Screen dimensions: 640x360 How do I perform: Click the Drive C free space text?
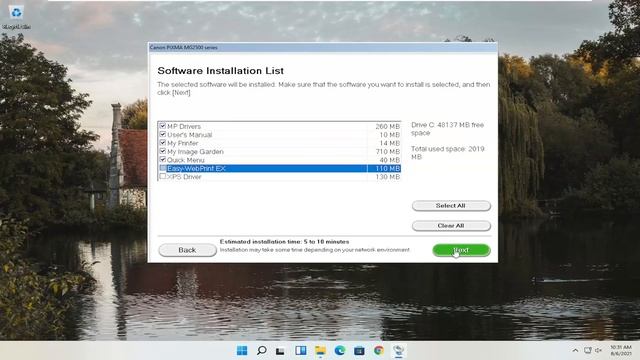447,129
